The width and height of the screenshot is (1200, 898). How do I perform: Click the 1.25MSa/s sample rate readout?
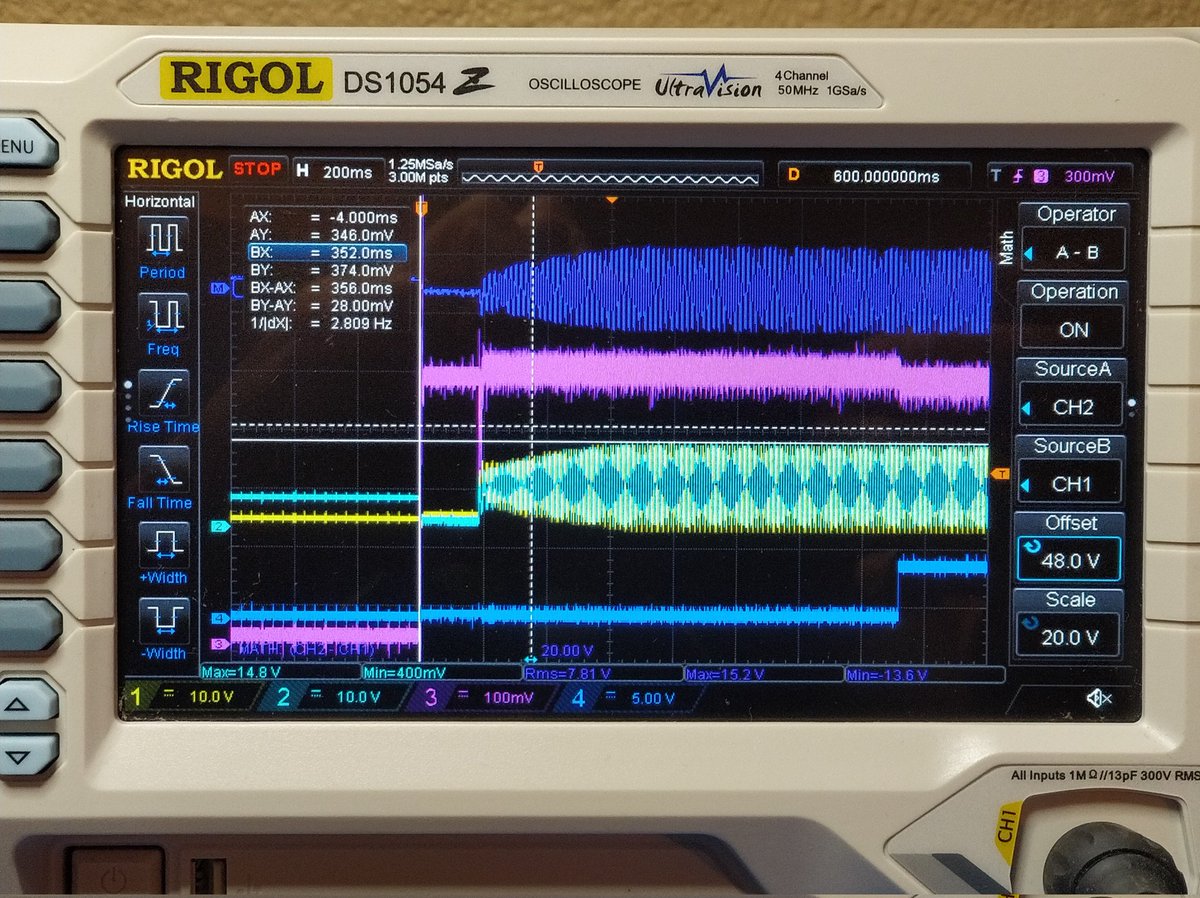(x=420, y=163)
